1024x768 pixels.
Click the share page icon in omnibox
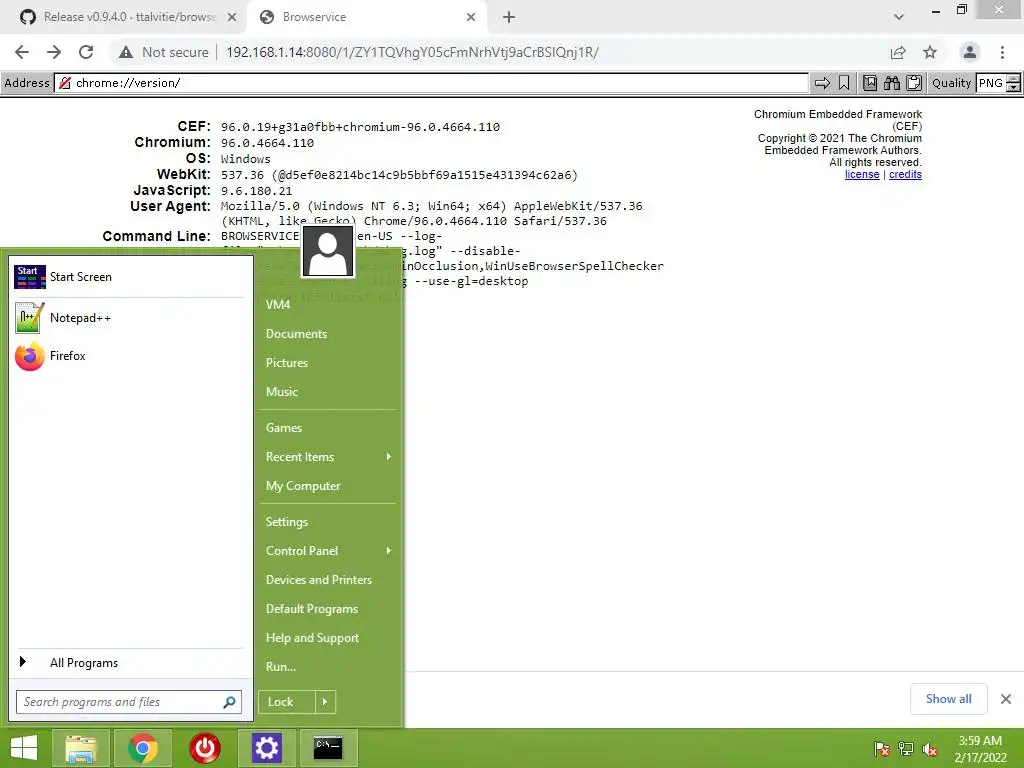tap(898, 52)
